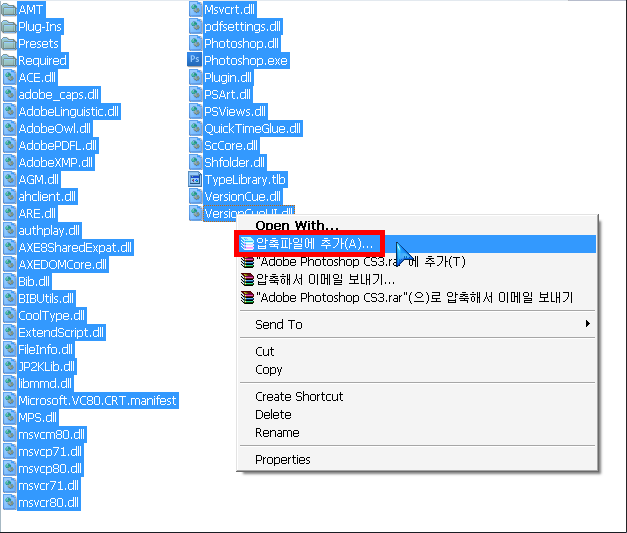Viewport: 627px width, 533px height.
Task: Select the file name AXE8SharedExpat.dll
Action: (x=75, y=248)
